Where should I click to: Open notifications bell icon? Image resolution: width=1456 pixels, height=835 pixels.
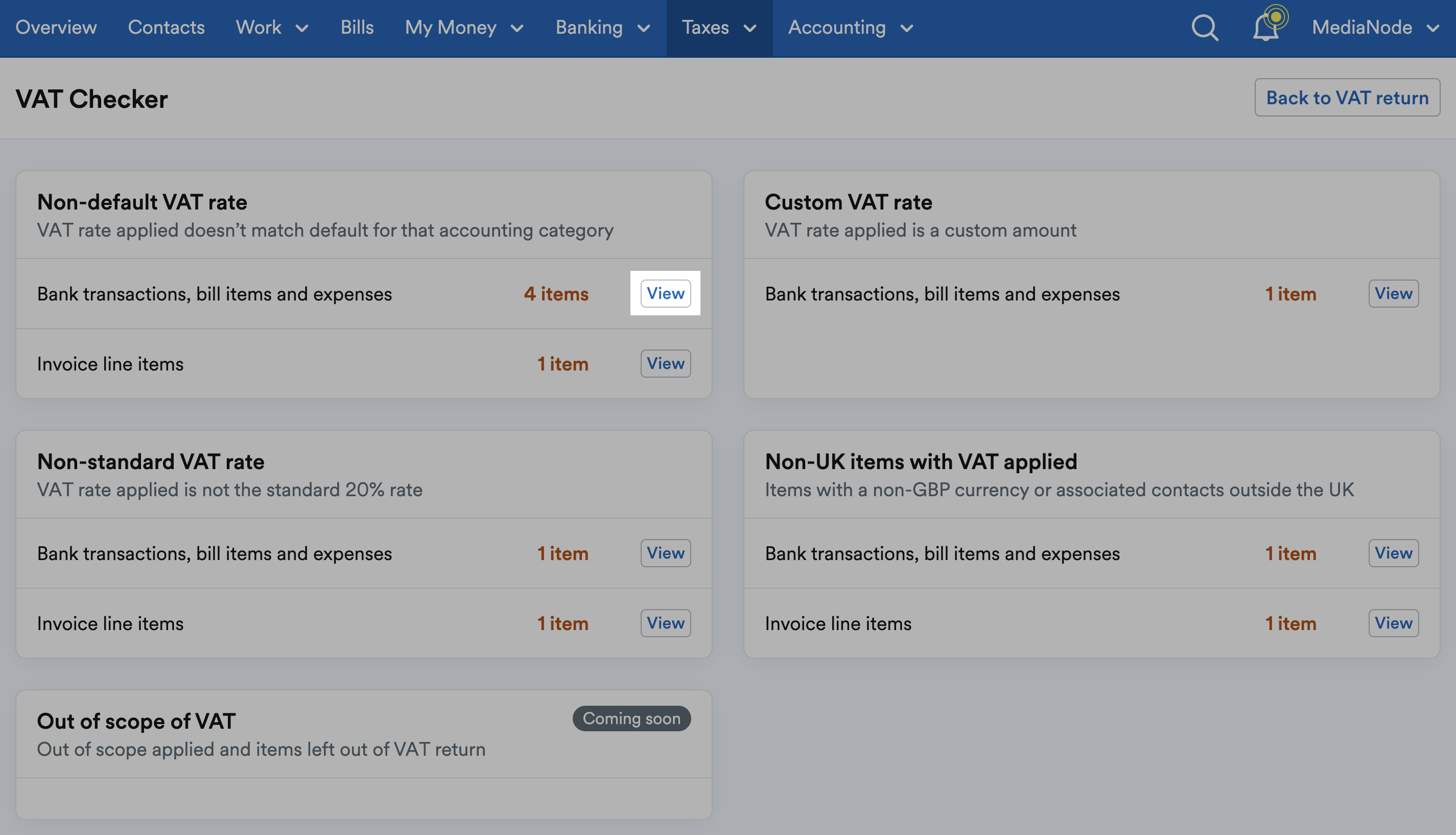1267,27
